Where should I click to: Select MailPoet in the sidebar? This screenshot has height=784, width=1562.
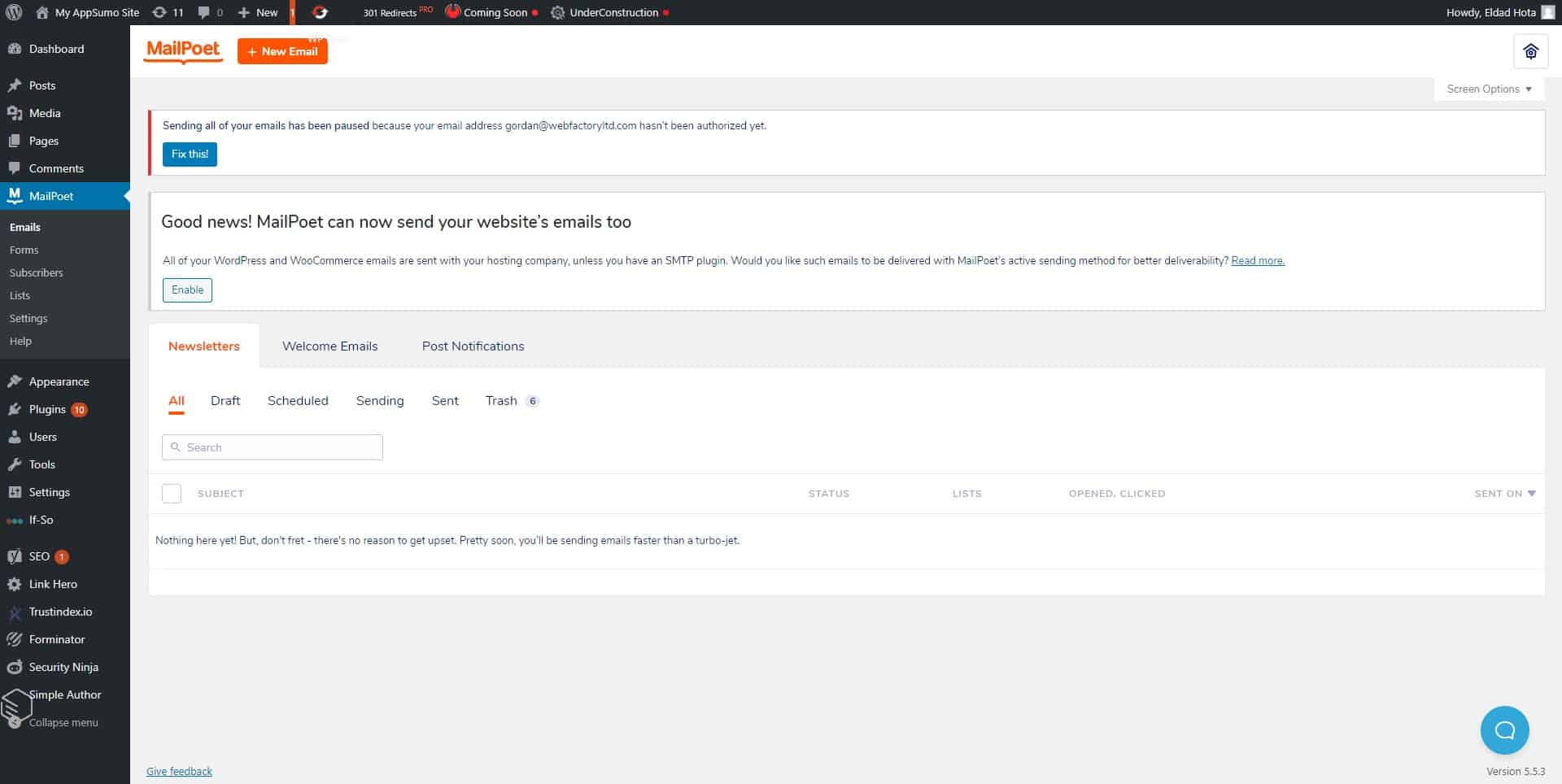[65, 196]
